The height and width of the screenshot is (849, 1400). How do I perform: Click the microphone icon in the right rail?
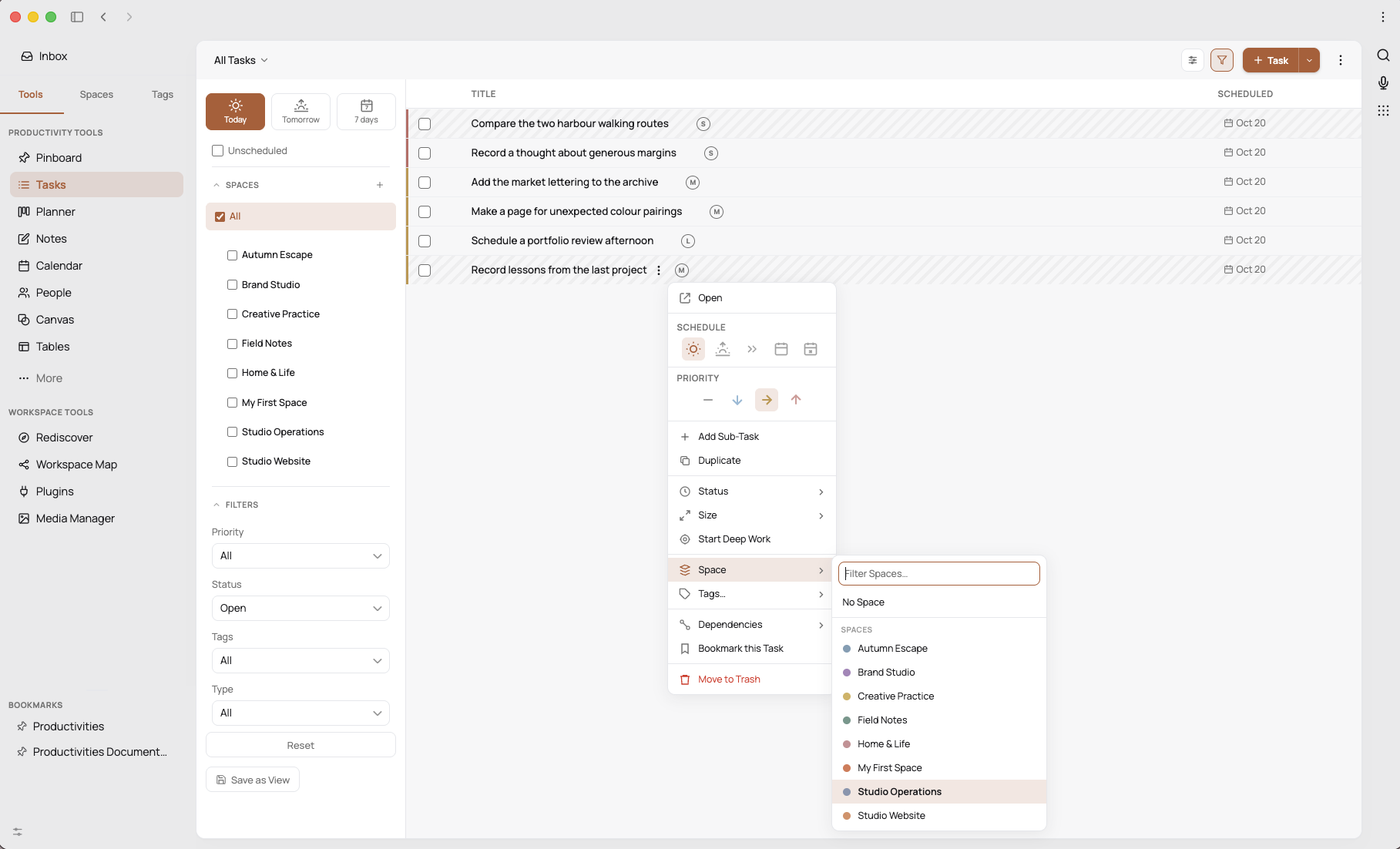pos(1383,82)
